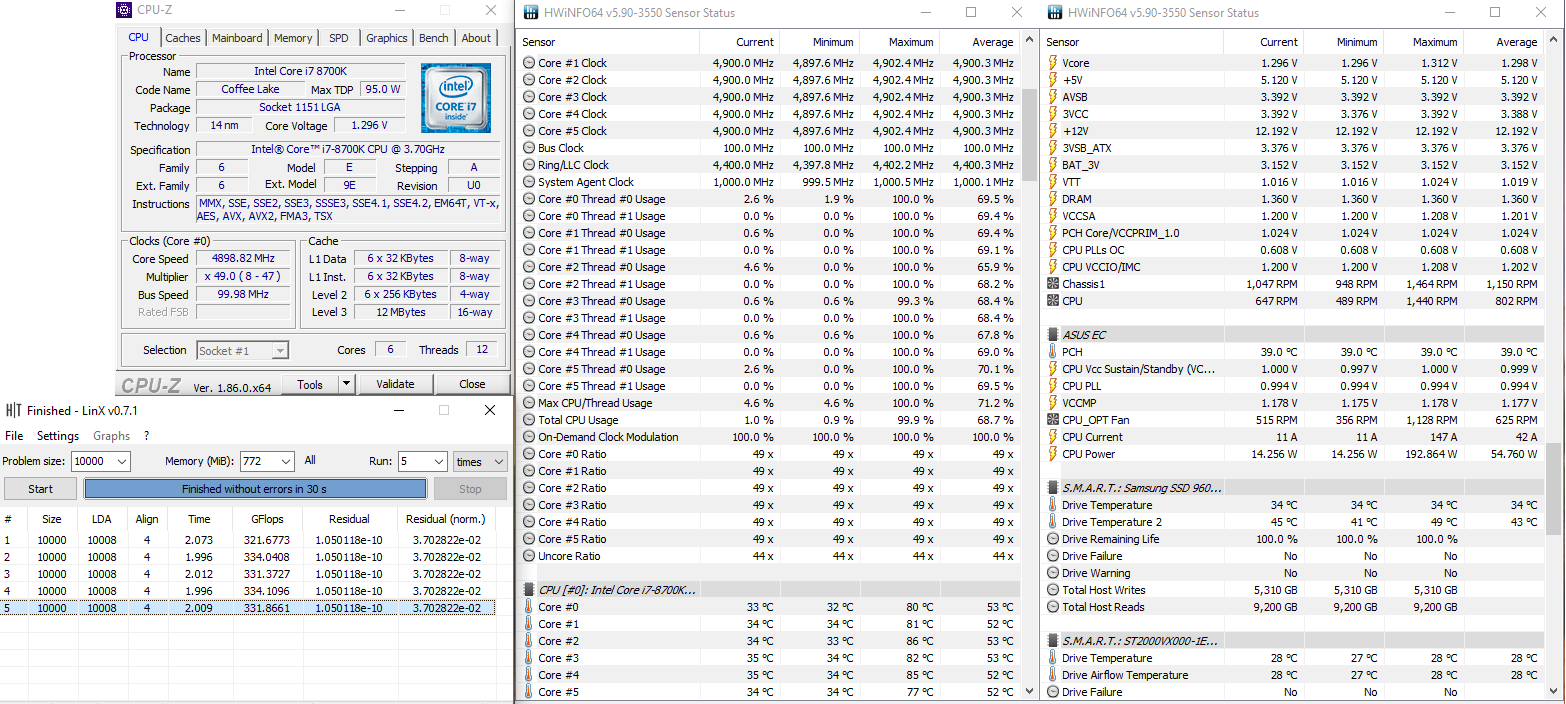Open the Run count dropdown in LinX
The height and width of the screenshot is (704, 1566).
pyautogui.click(x=438, y=461)
